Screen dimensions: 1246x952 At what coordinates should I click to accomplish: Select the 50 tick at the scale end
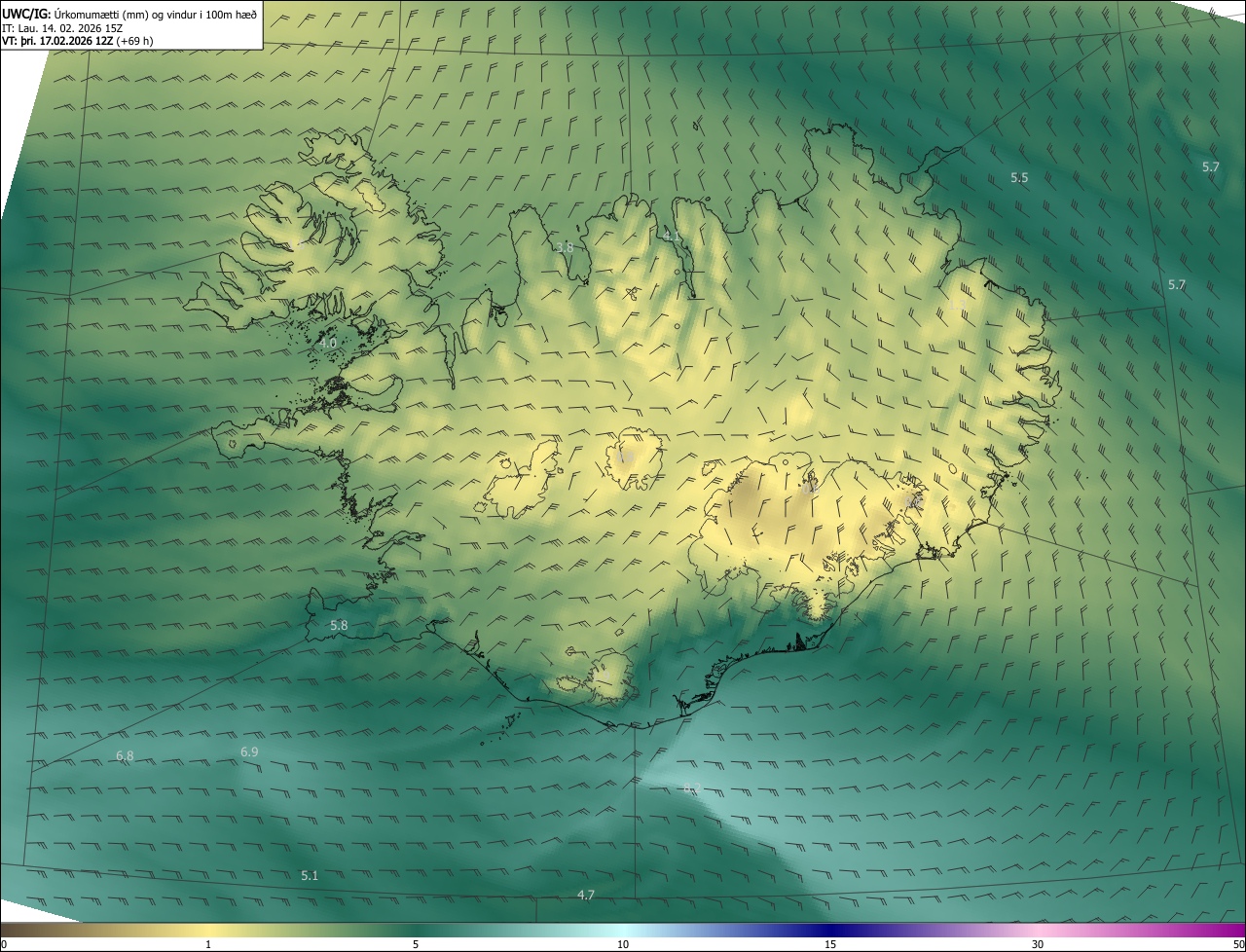(x=1238, y=944)
